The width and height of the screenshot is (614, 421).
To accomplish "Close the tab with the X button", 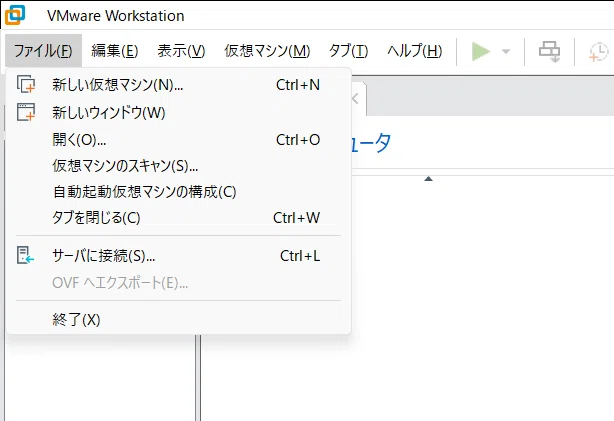I will click(x=355, y=99).
